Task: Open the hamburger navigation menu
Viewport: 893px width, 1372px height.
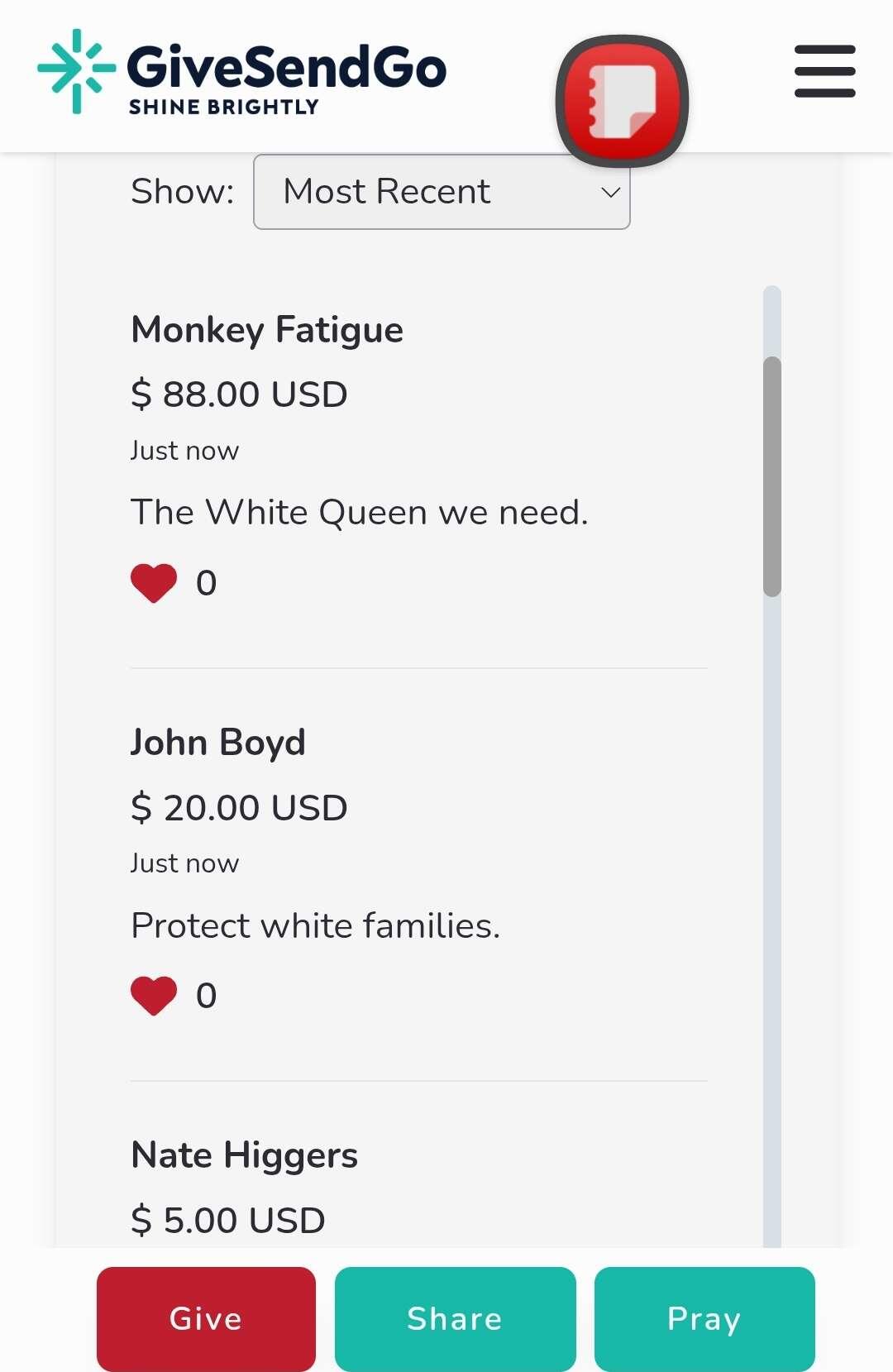Action: click(824, 71)
